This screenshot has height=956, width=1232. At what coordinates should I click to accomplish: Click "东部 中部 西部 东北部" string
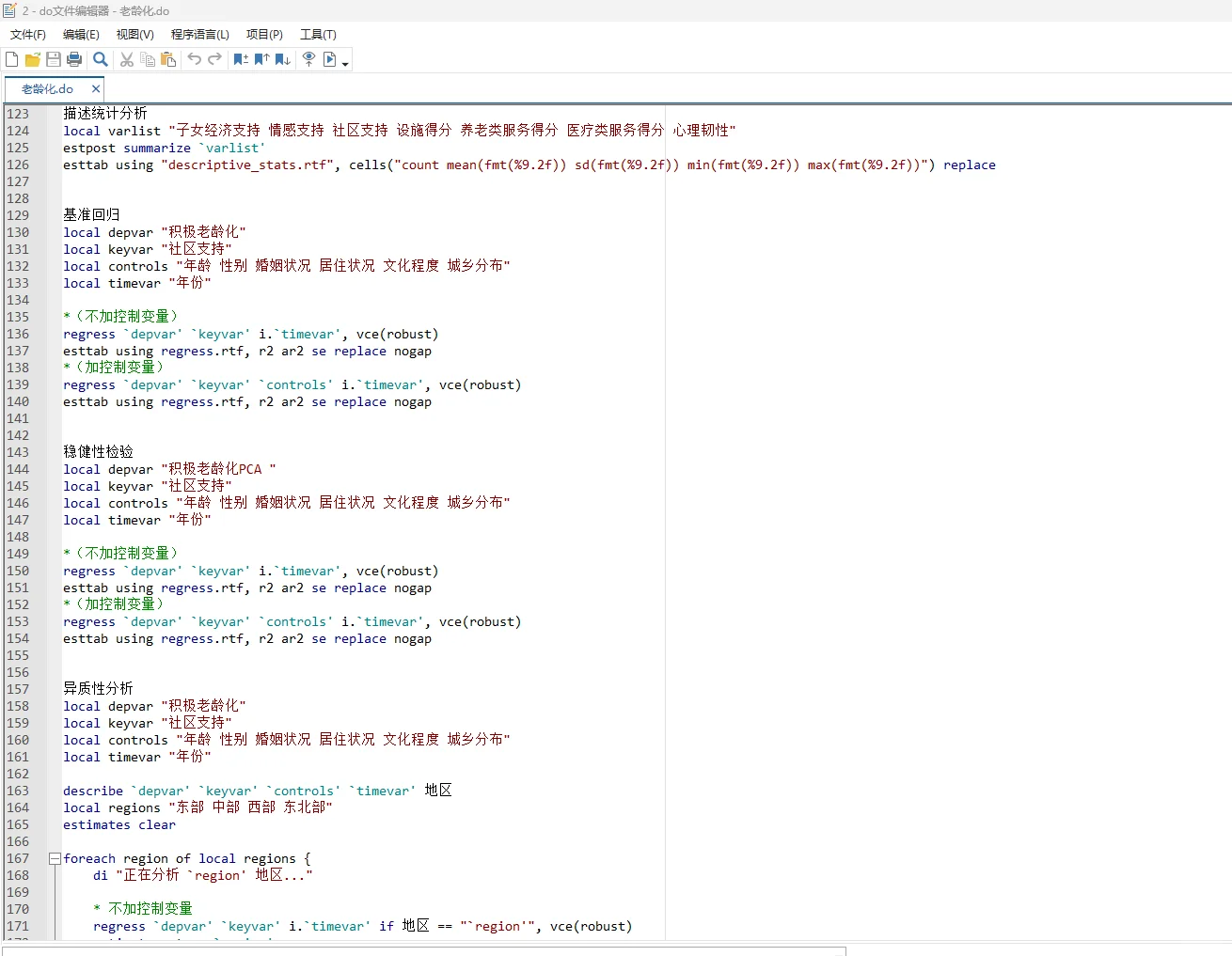point(250,807)
